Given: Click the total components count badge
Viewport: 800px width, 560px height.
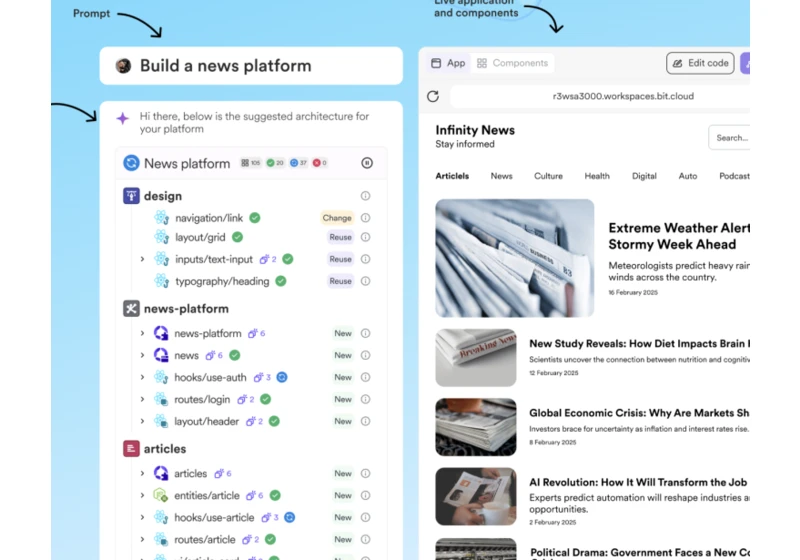Looking at the screenshot, I should coord(251,163).
